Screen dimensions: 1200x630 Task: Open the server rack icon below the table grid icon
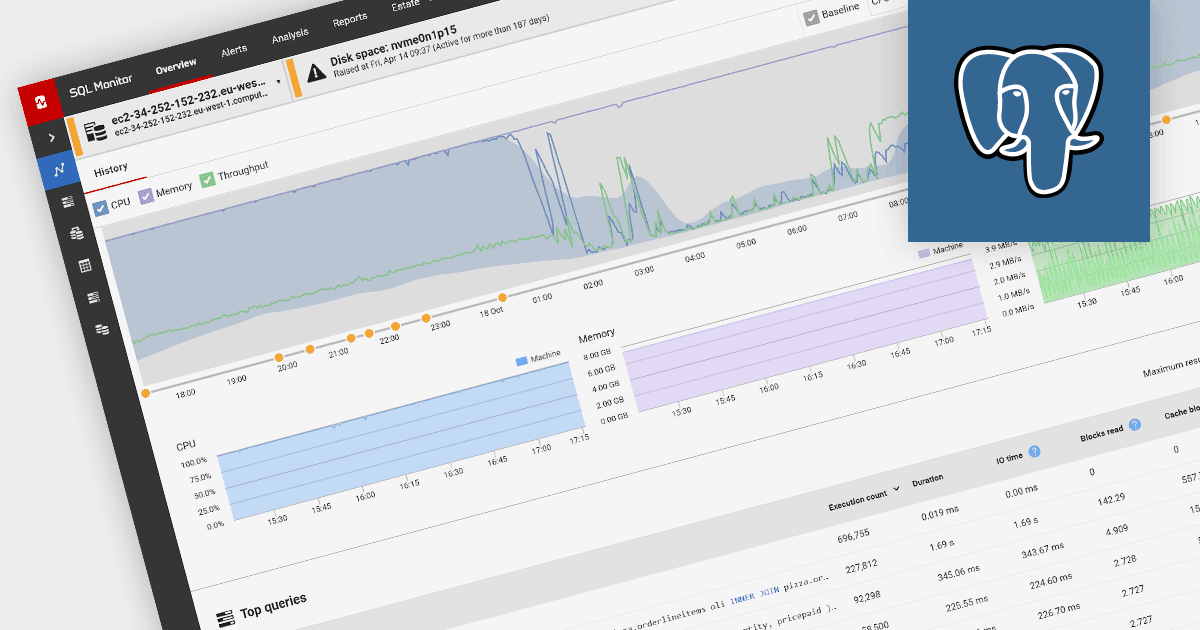[x=93, y=298]
